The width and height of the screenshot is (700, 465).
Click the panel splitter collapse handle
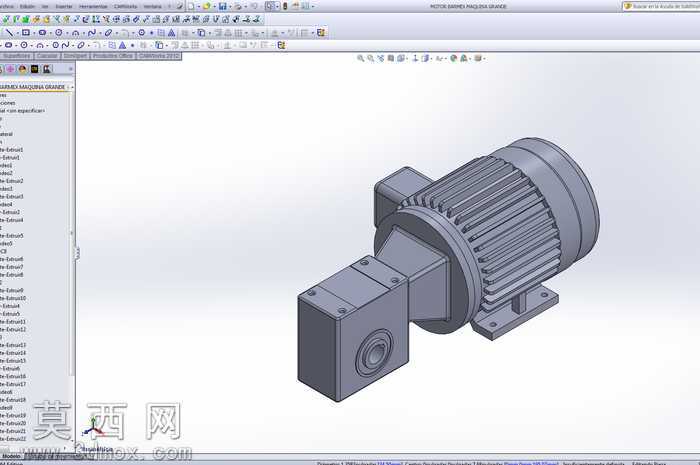[x=77, y=253]
